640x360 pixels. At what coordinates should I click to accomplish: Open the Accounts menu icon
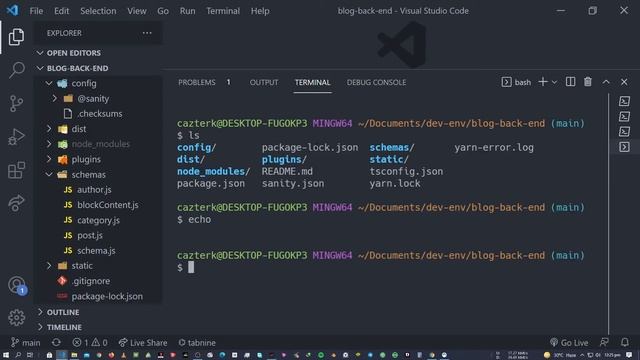coord(16,284)
